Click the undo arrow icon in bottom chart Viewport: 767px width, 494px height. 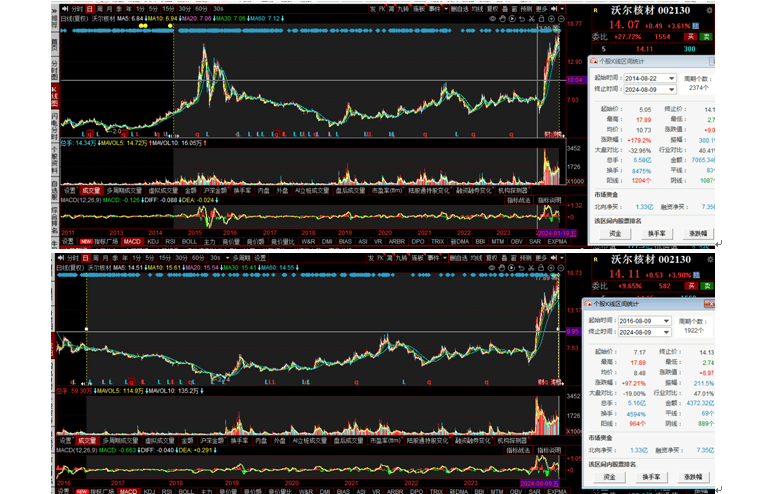click(x=521, y=268)
